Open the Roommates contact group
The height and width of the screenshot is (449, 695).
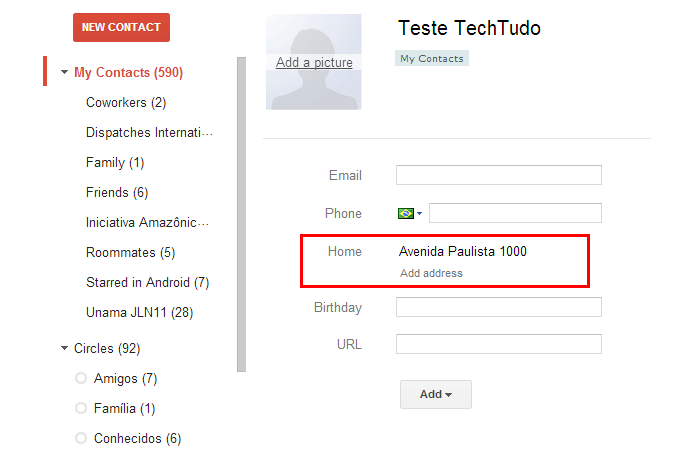[130, 252]
